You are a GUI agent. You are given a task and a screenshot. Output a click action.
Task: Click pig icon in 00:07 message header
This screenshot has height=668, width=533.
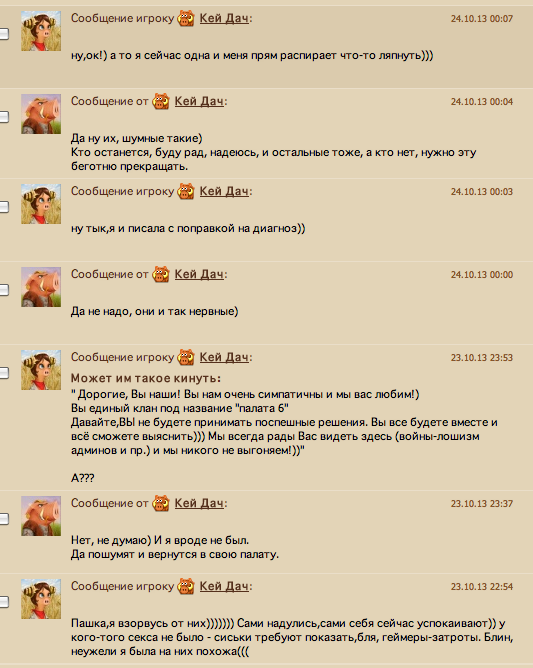186,18
